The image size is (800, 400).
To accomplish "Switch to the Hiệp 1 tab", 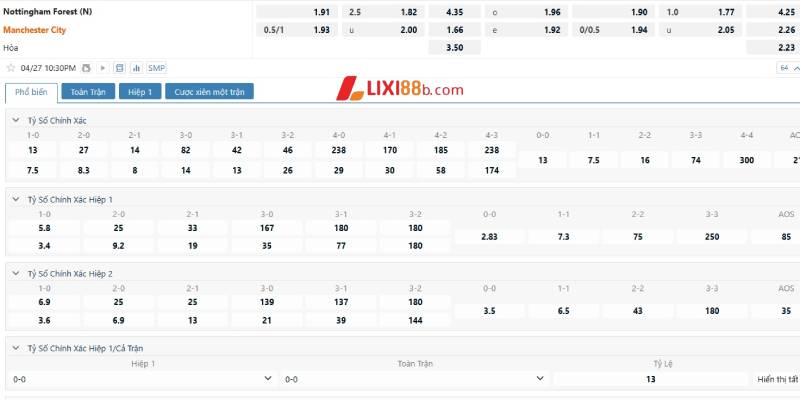I will coord(140,91).
